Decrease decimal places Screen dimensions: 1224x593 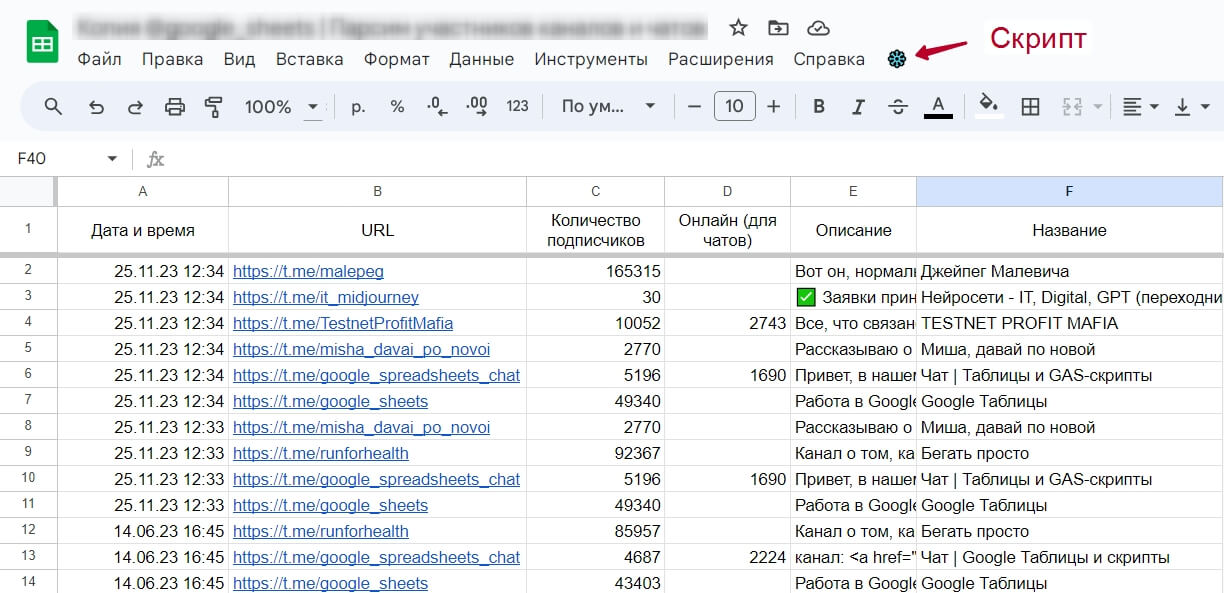click(437, 106)
